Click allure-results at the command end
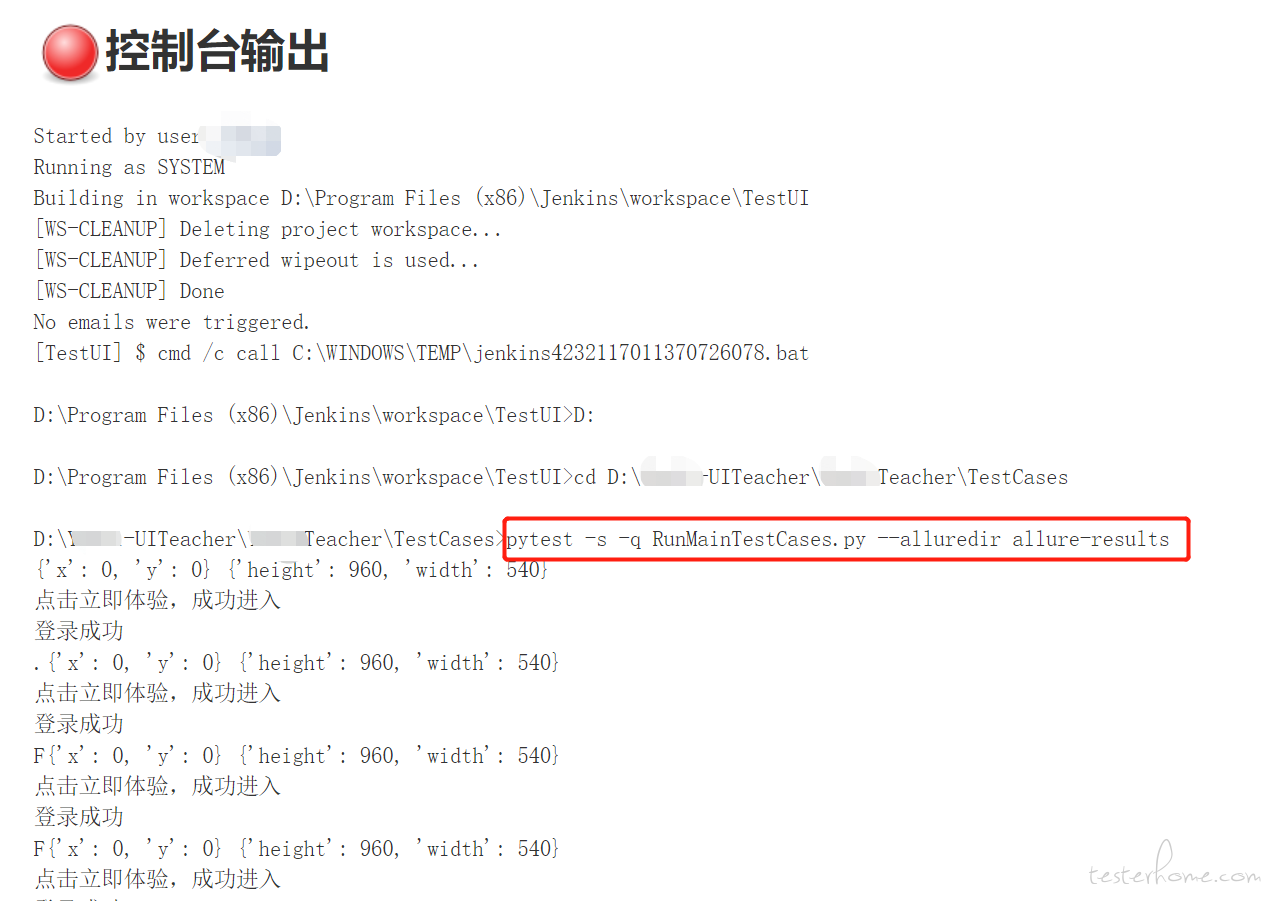The height and width of the screenshot is (901, 1264). click(x=1090, y=539)
